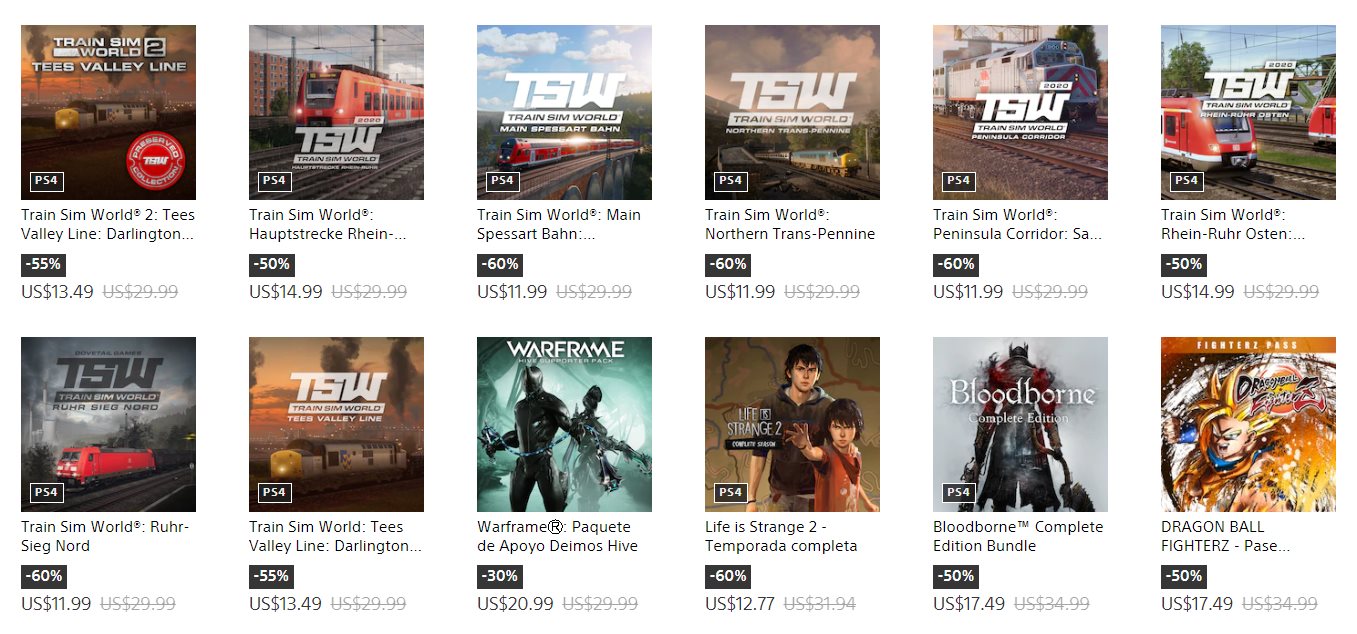Open Train Sim World: Ruhr-Sieg Nord title link
1357x634 pixels.
[x=105, y=536]
